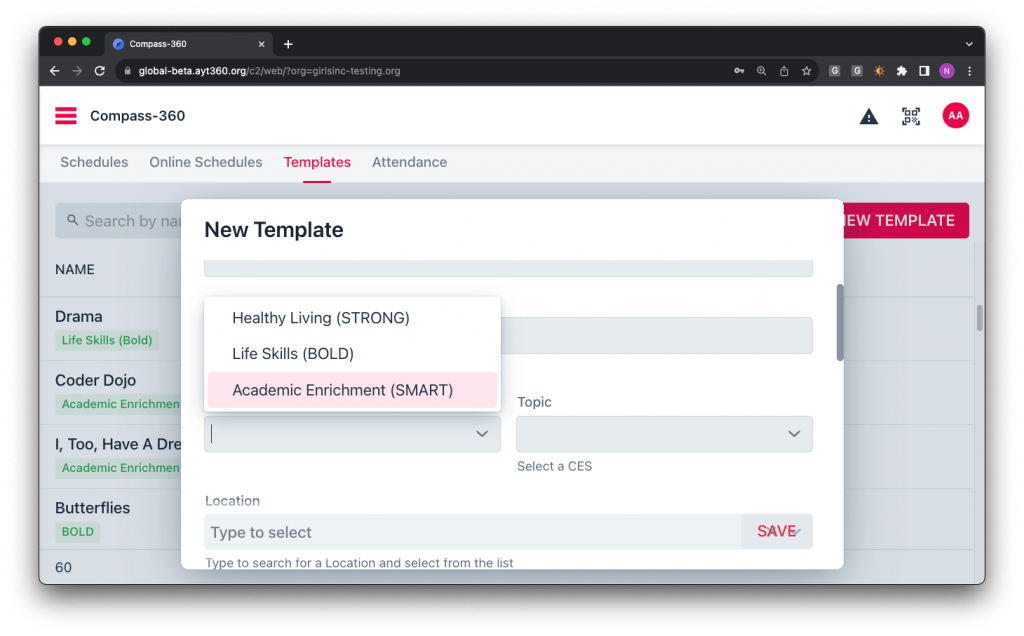Reload the page
1024x636 pixels.
pyautogui.click(x=99, y=71)
